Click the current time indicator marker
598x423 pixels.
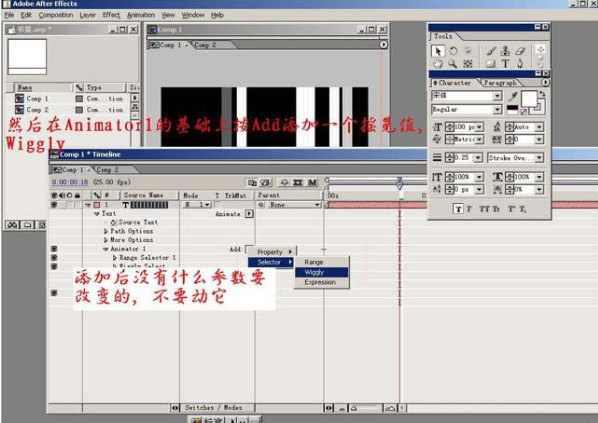coord(399,183)
